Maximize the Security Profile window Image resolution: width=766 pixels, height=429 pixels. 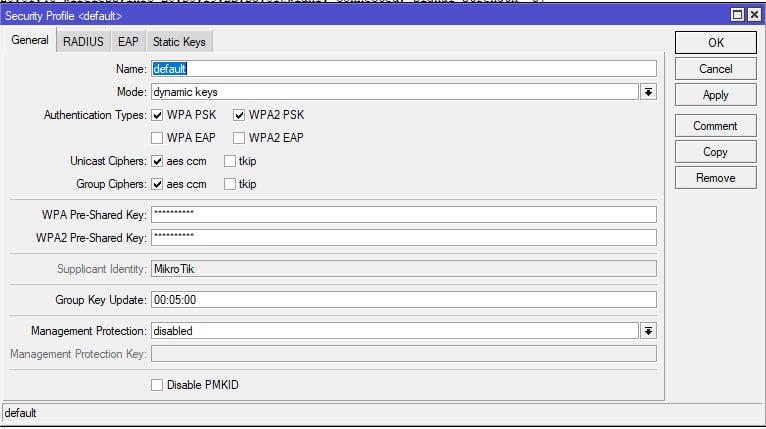tap(737, 15)
